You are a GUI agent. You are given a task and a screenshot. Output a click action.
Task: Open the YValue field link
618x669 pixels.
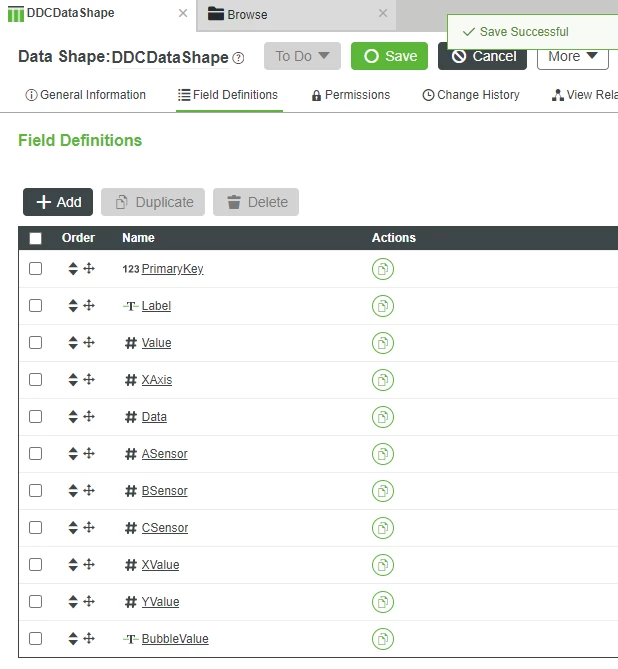pyautogui.click(x=160, y=602)
